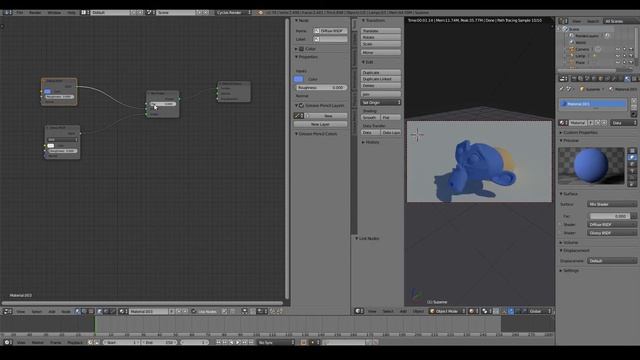The height and width of the screenshot is (360, 640).
Task: Open the Displacement Default dropdown
Action: pyautogui.click(x=612, y=260)
